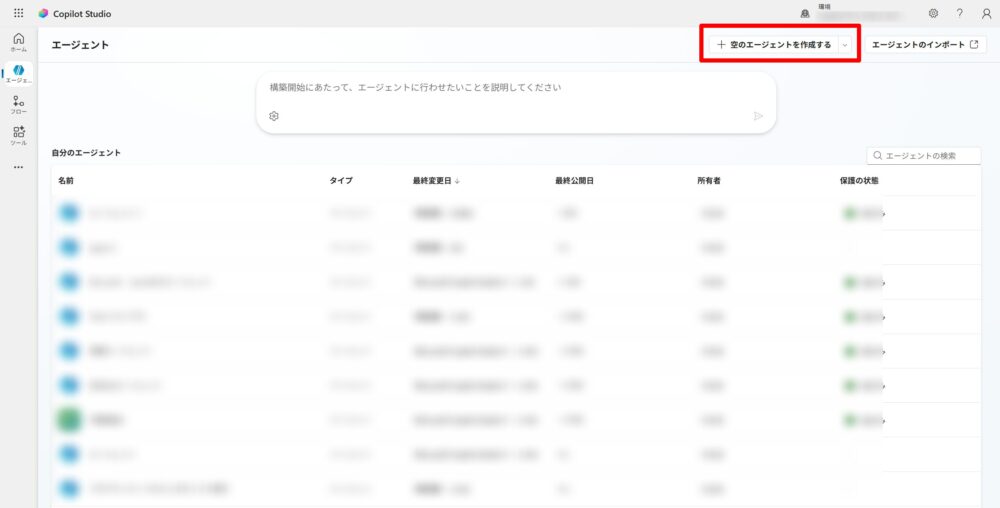Select the Agents (エージェント) sidebar icon
This screenshot has width=1000, height=508.
pyautogui.click(x=18, y=73)
